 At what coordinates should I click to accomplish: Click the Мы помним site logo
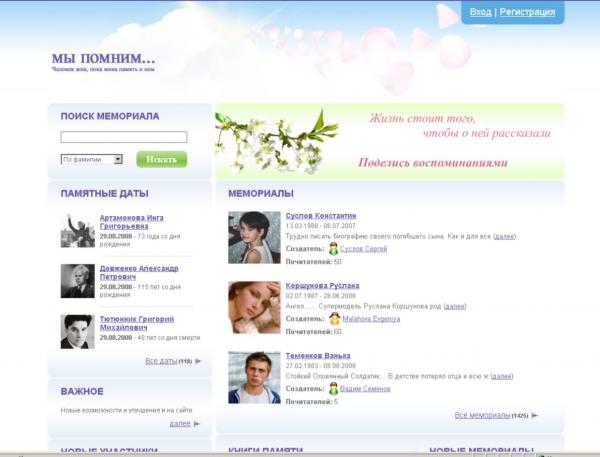tap(103, 60)
